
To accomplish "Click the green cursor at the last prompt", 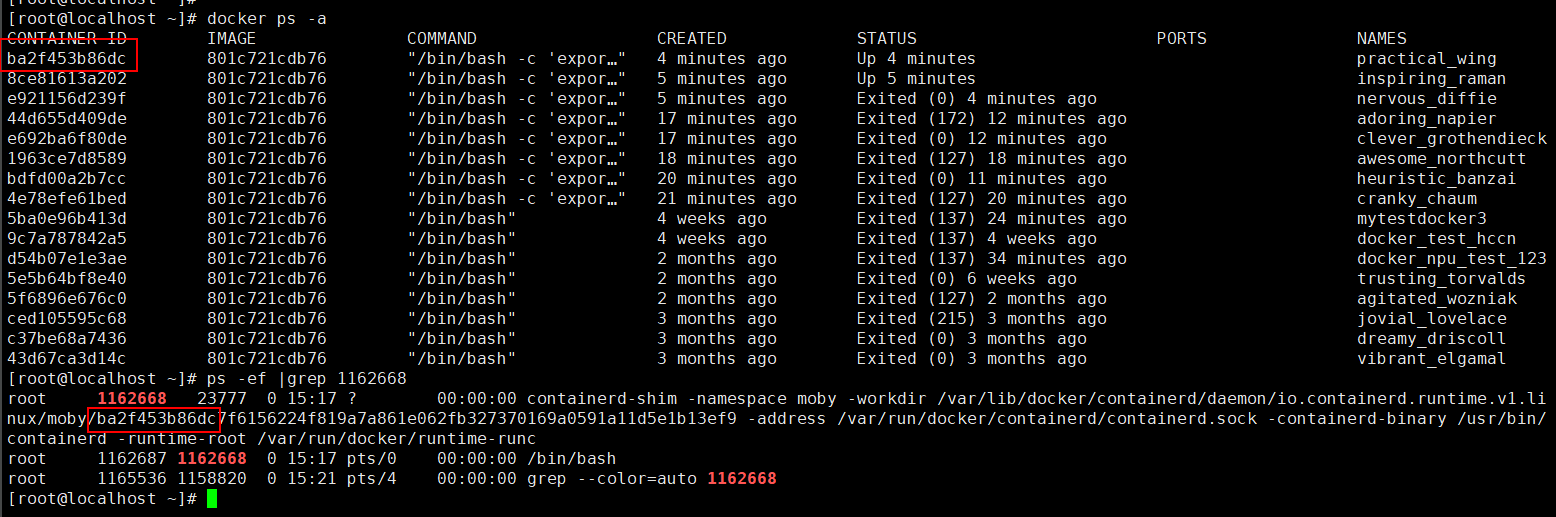I will (x=212, y=499).
